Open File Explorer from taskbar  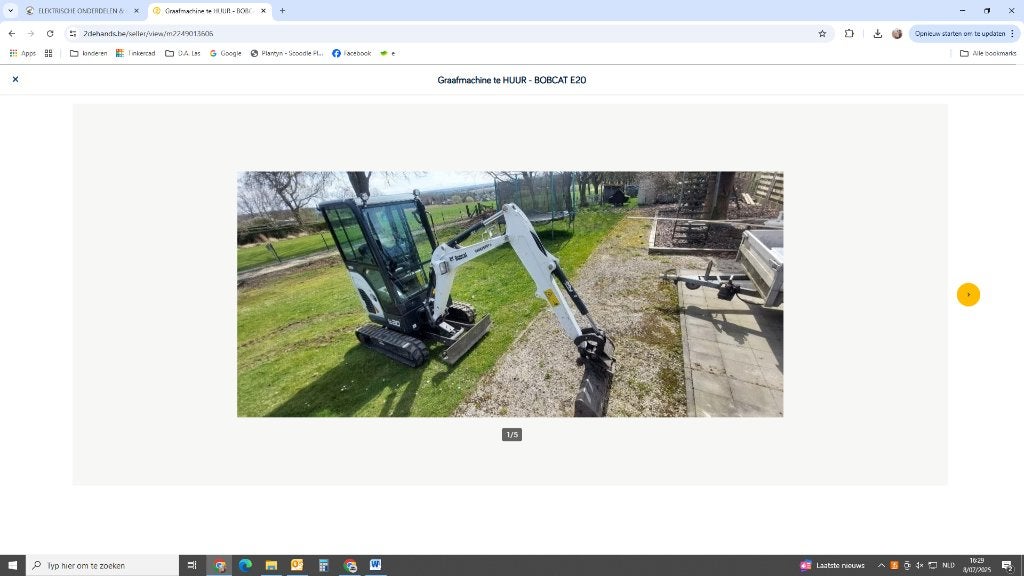pos(271,566)
